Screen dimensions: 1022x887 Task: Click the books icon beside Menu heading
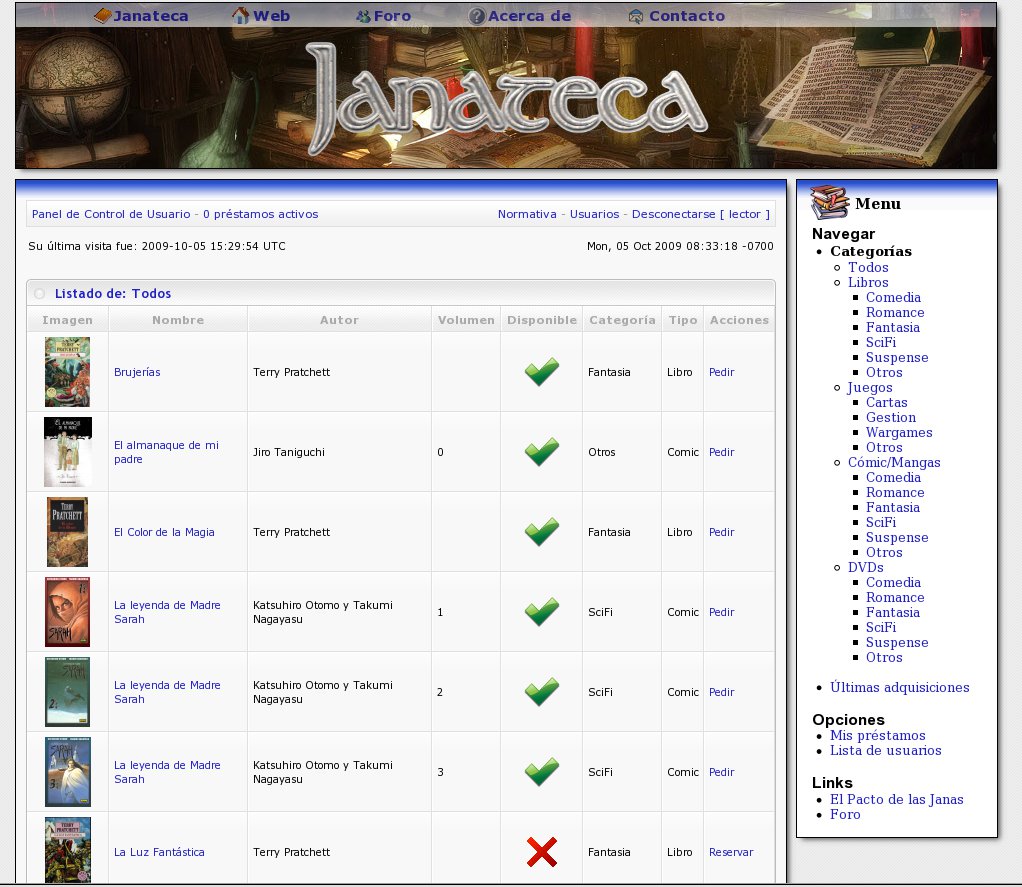click(829, 203)
